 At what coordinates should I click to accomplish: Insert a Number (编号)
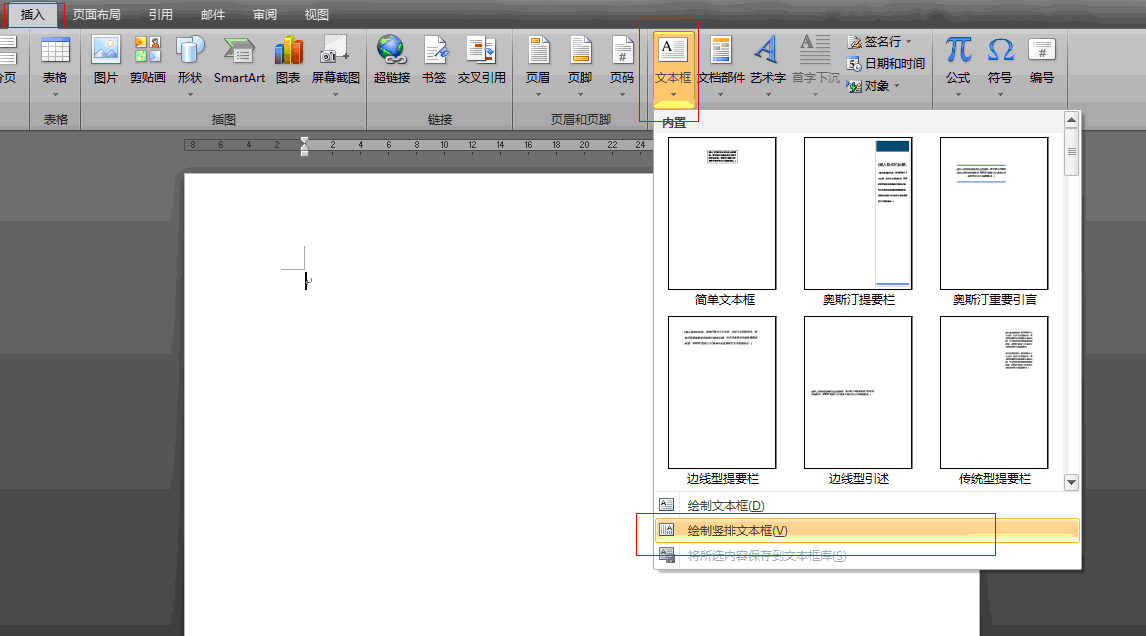coord(1041,59)
